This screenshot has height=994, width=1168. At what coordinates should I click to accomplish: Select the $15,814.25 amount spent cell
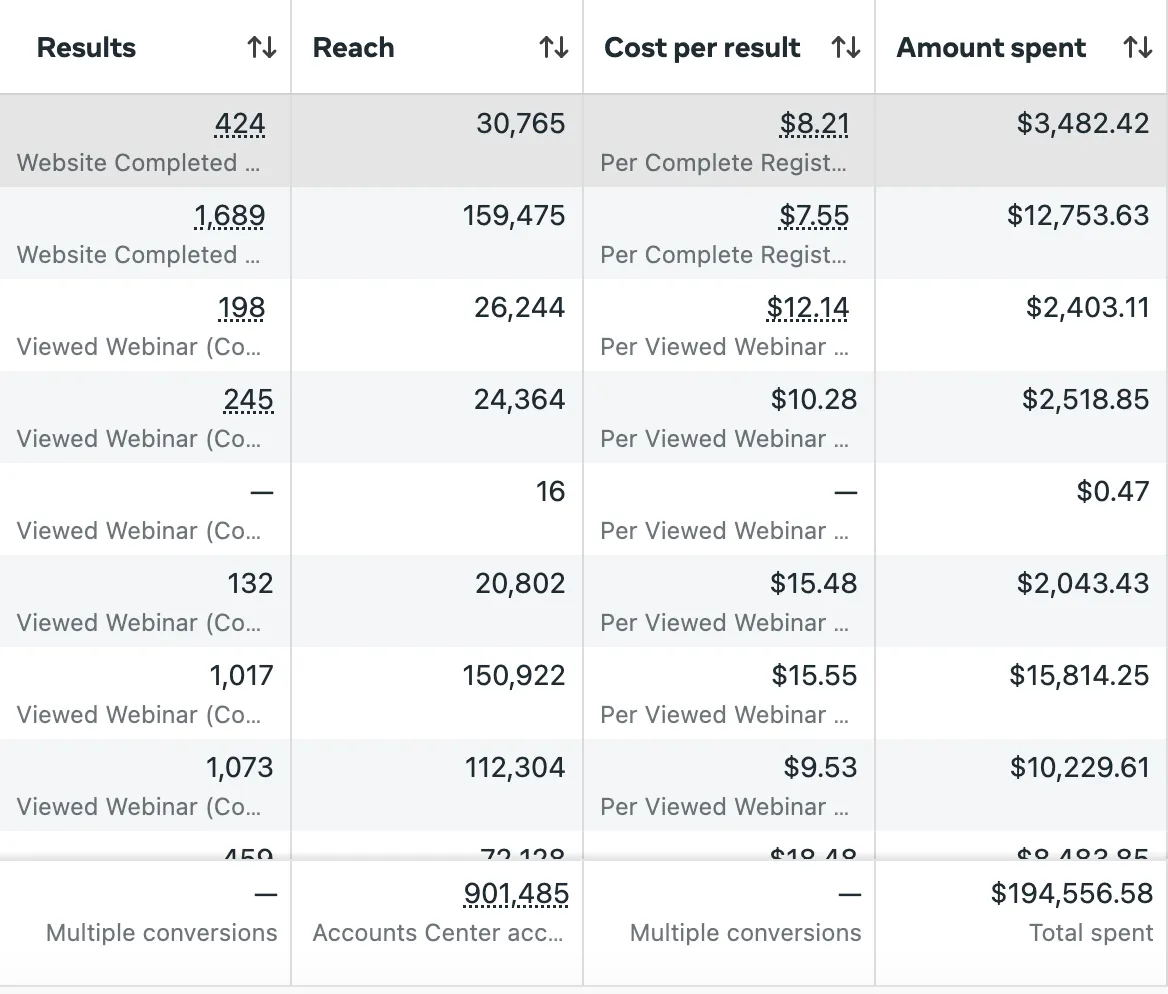(x=1079, y=676)
